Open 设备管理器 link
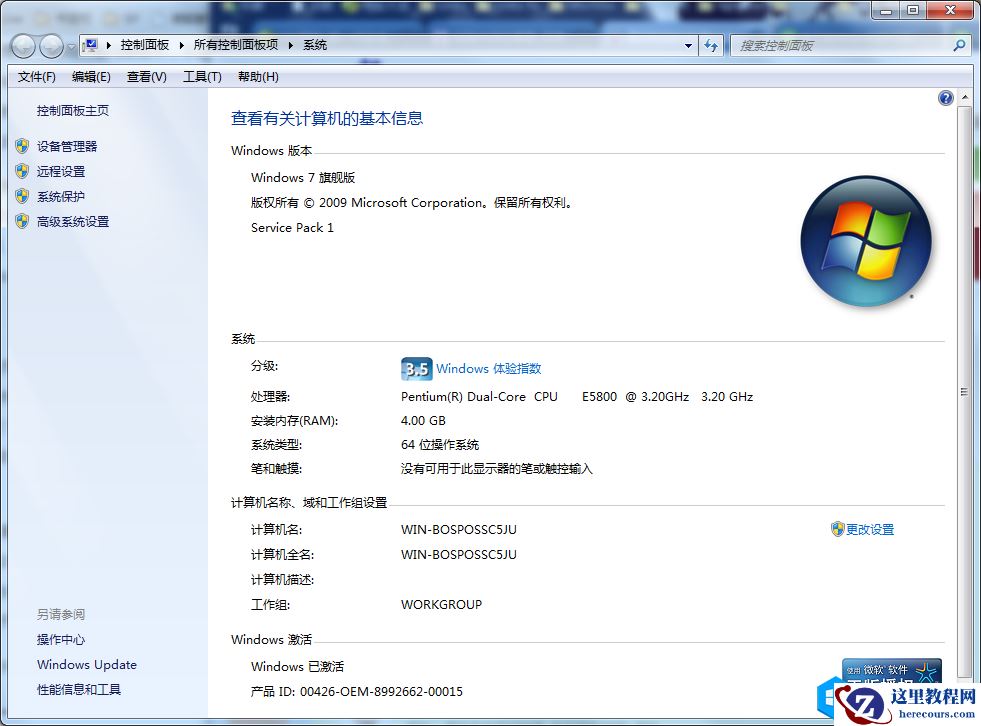 pos(67,146)
